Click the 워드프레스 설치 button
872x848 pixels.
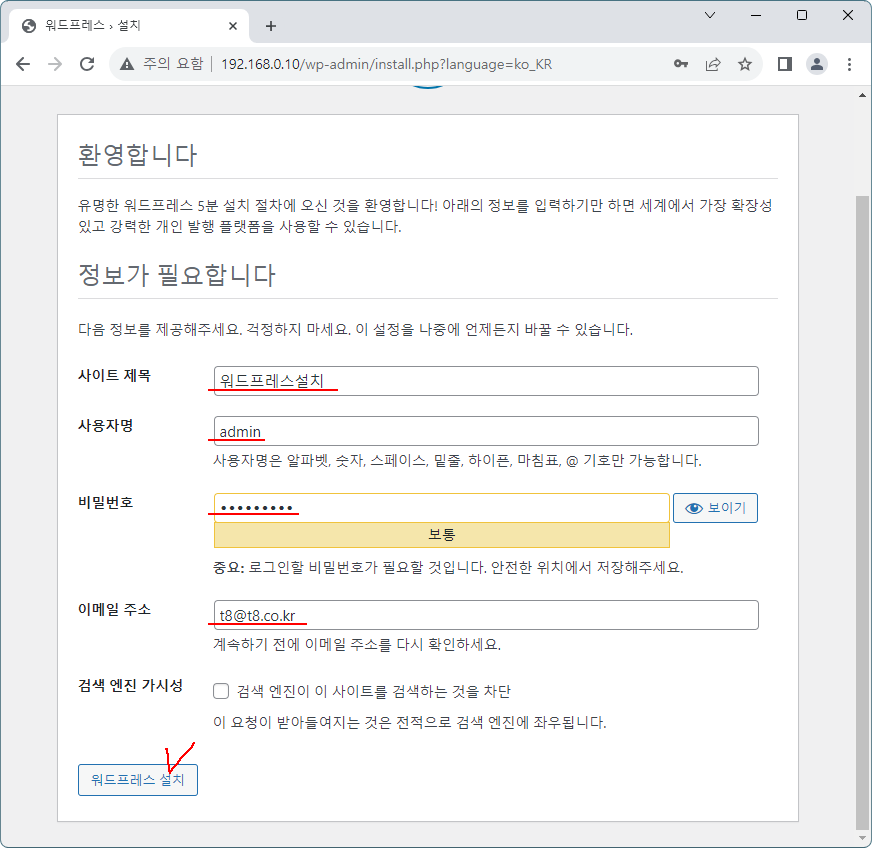[138, 780]
